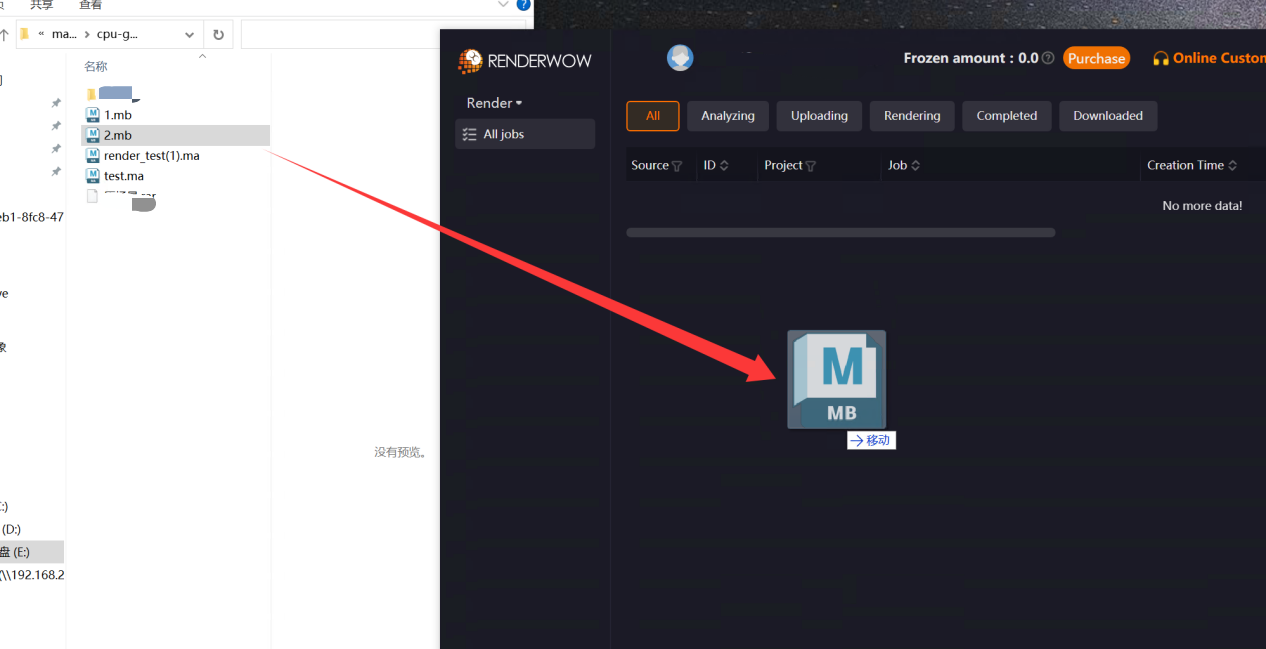This screenshot has height=649, width=1266.
Task: Switch to the Analyzing tab
Action: click(x=728, y=116)
